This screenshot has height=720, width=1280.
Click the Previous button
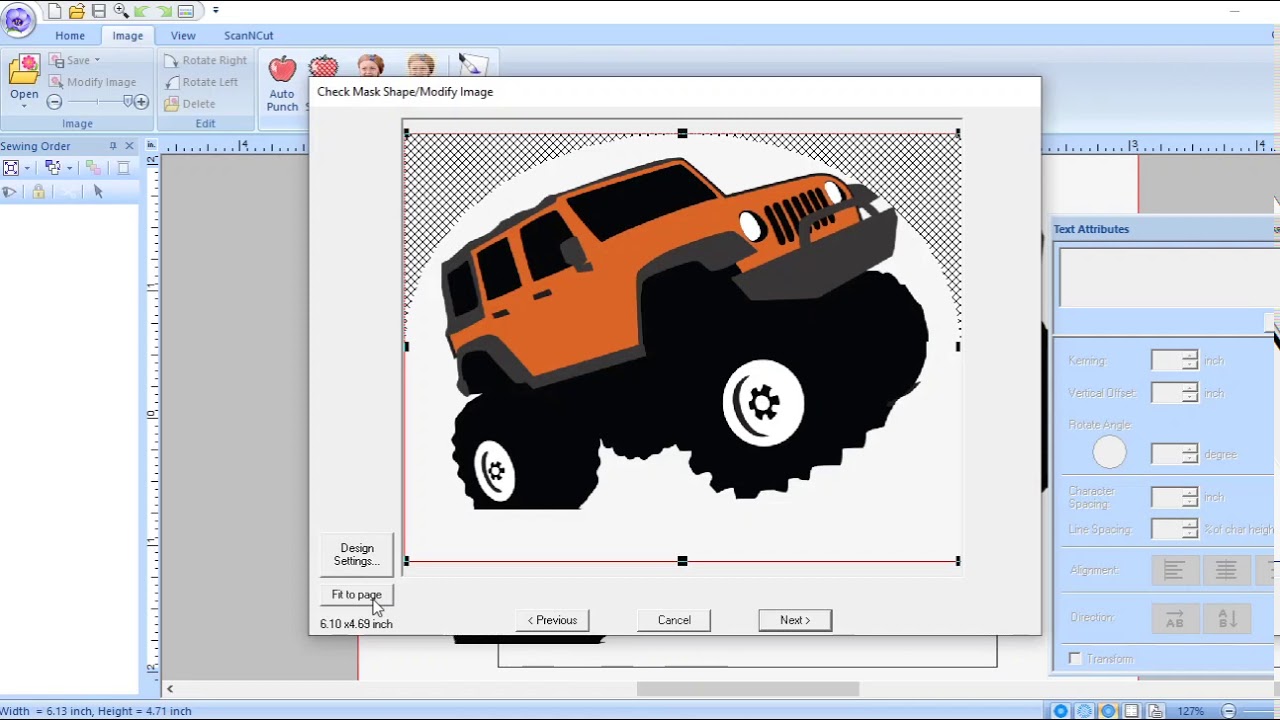(x=553, y=620)
